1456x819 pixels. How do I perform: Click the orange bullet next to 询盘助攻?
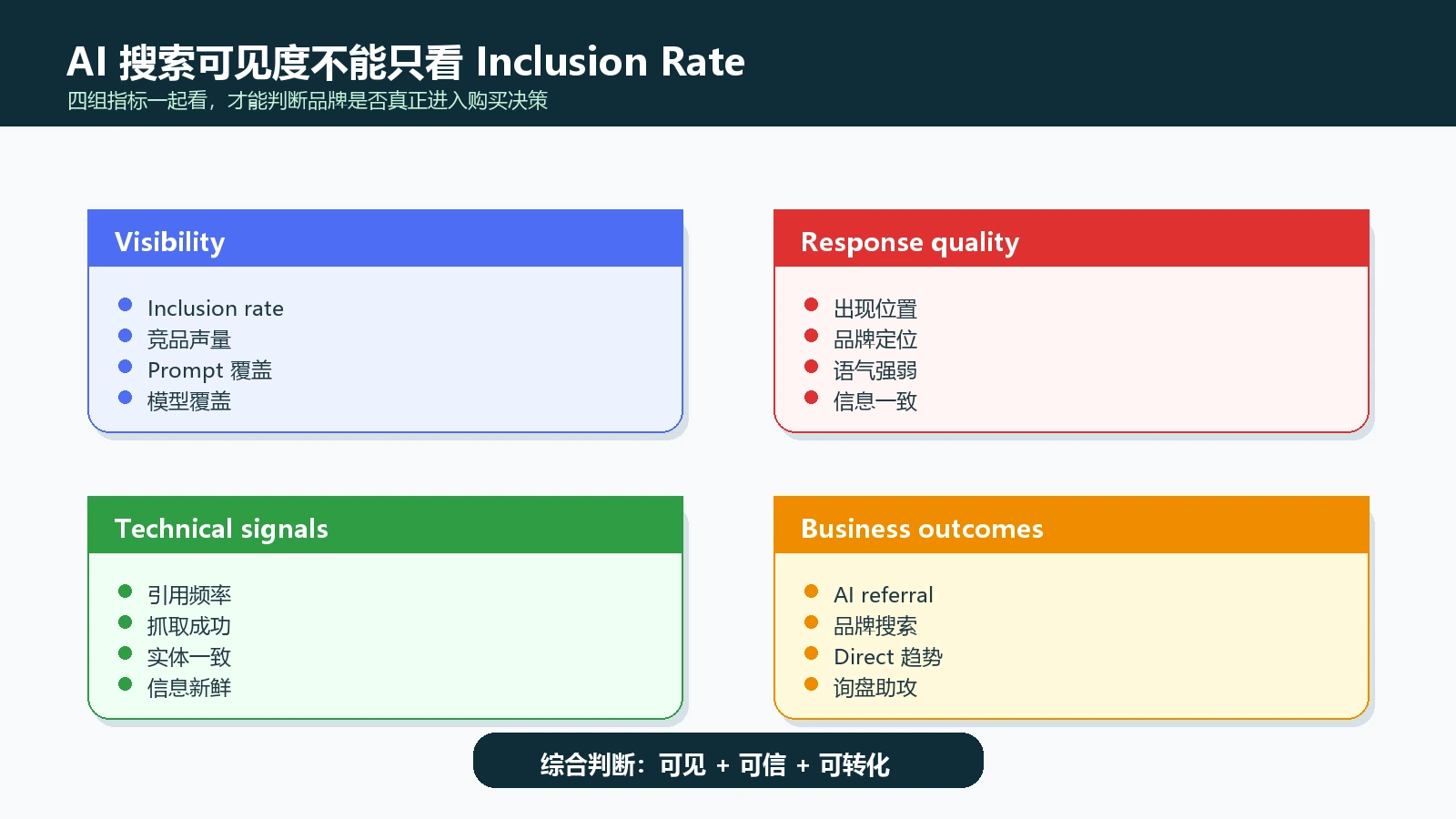(x=812, y=684)
